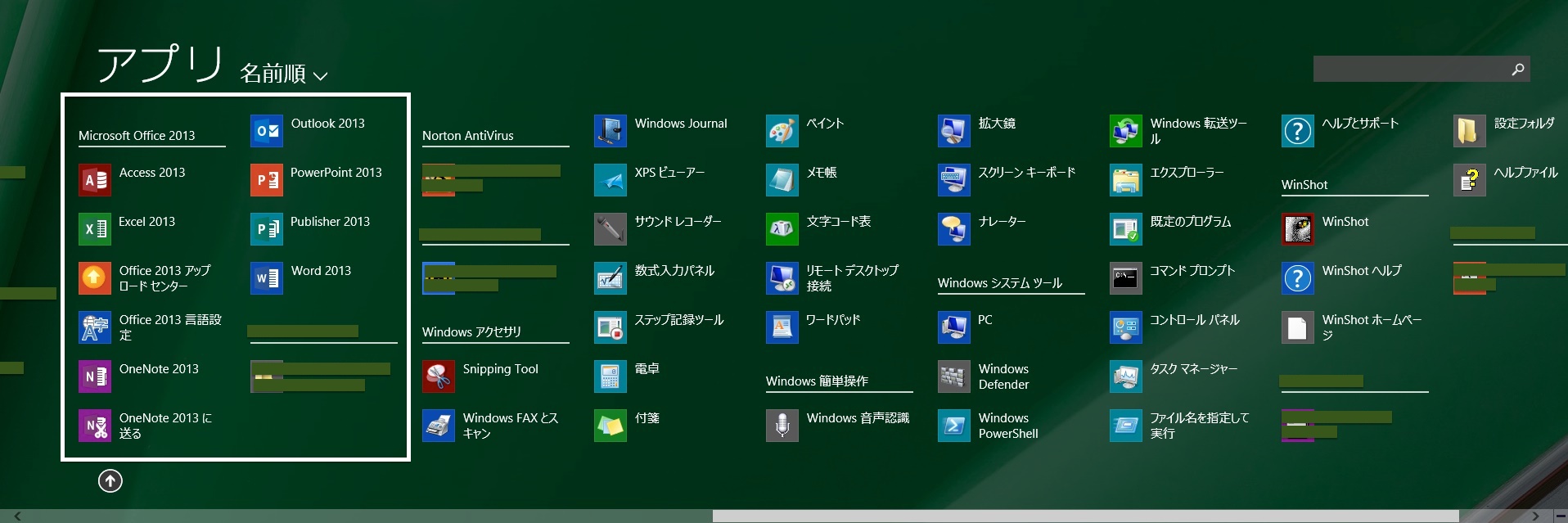Expand the 名前順 sort order dropdown
Viewport: 1568px width, 523px height.
point(284,74)
